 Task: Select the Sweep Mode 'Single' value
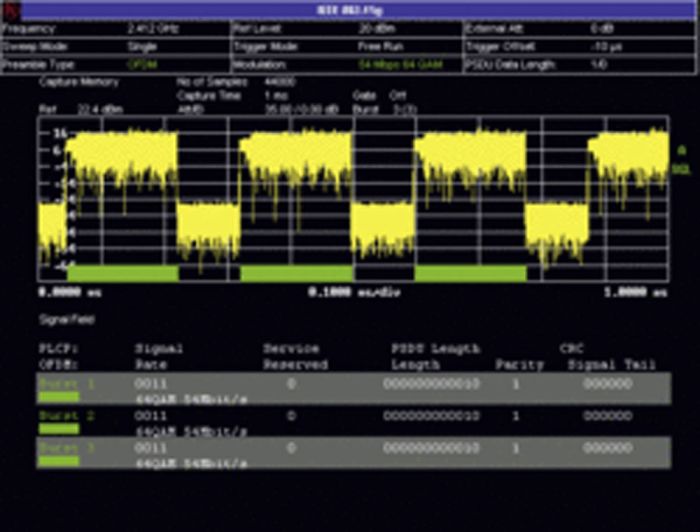142,47
